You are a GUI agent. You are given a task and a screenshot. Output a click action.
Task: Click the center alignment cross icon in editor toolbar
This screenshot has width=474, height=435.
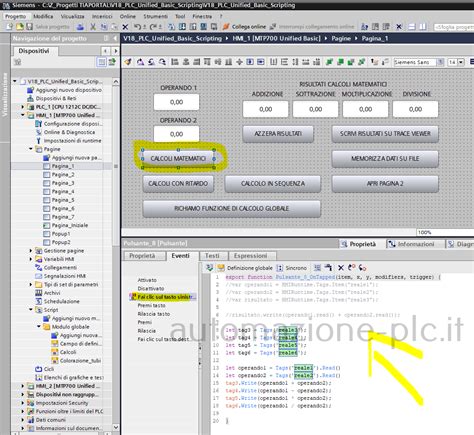coord(239,62)
